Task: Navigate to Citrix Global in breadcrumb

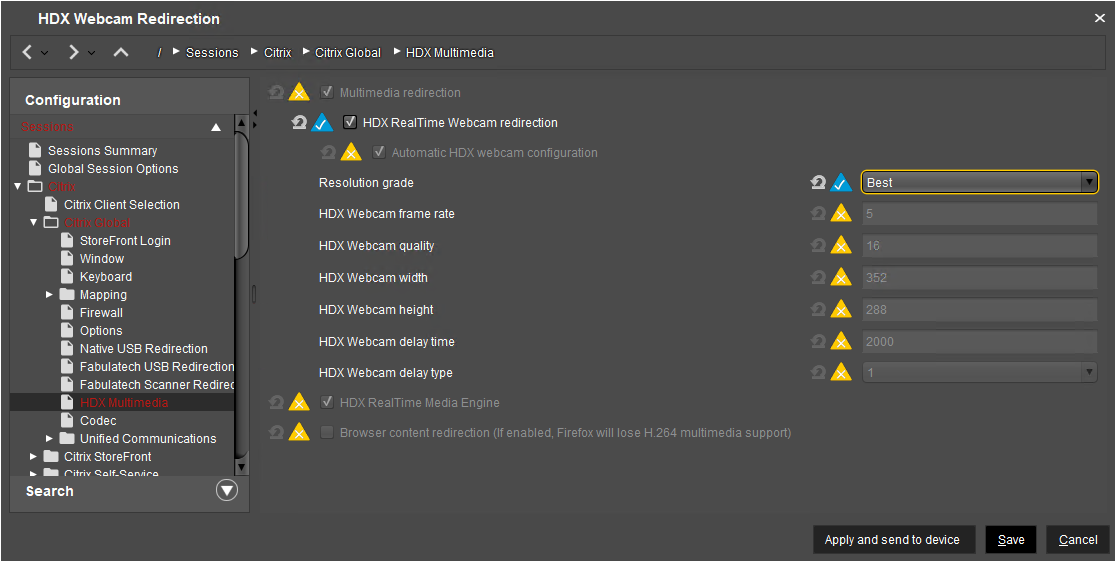Action: pyautogui.click(x=348, y=53)
